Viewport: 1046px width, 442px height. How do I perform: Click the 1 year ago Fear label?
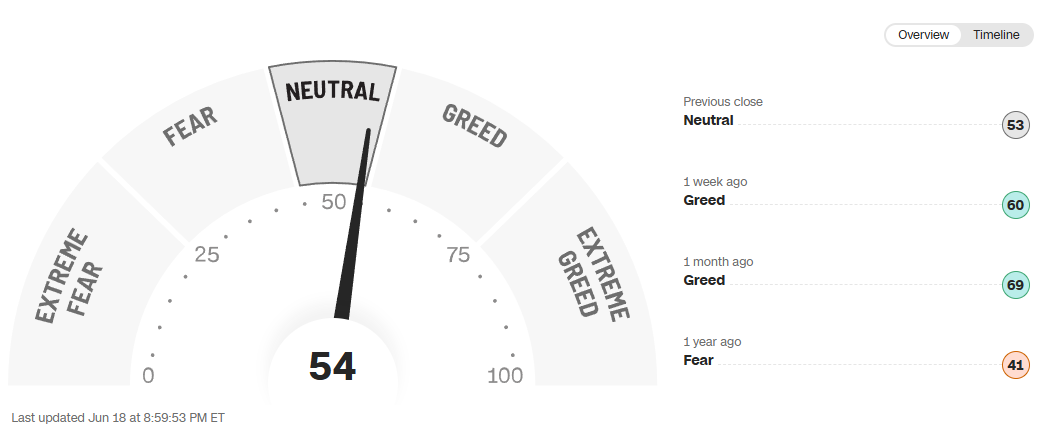[x=698, y=360]
